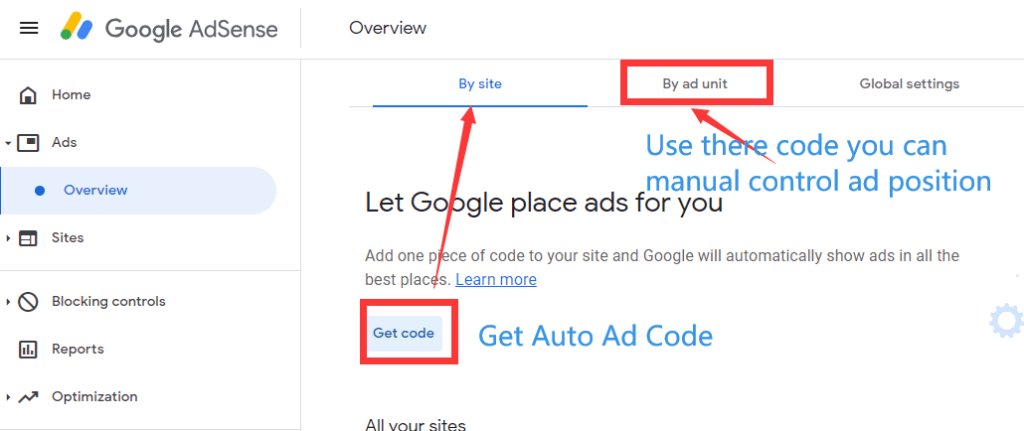This screenshot has height=431, width=1024.
Task: Click the Ads window icon
Action: pos(28,142)
